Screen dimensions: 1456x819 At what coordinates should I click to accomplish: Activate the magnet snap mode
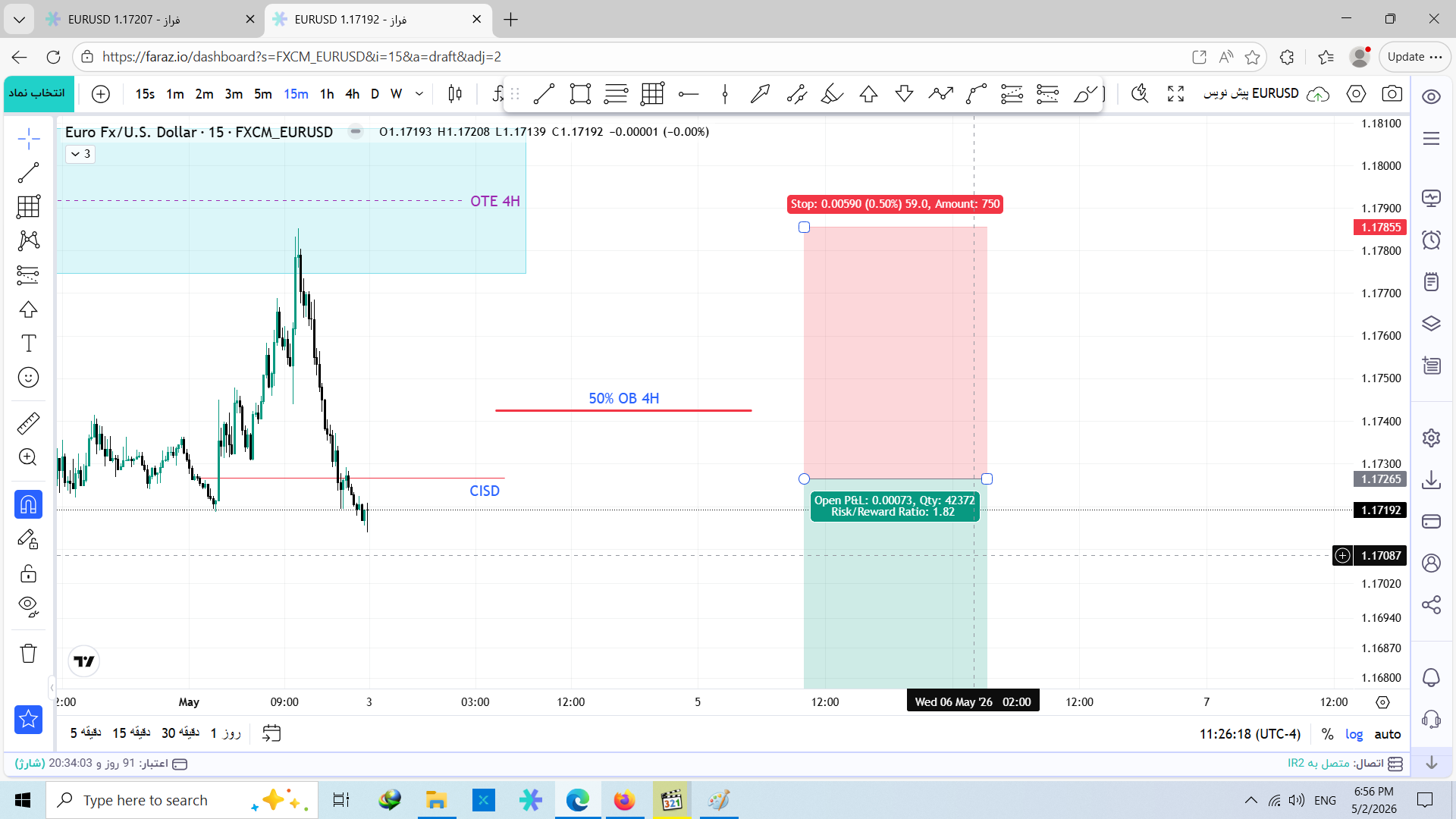[x=28, y=504]
